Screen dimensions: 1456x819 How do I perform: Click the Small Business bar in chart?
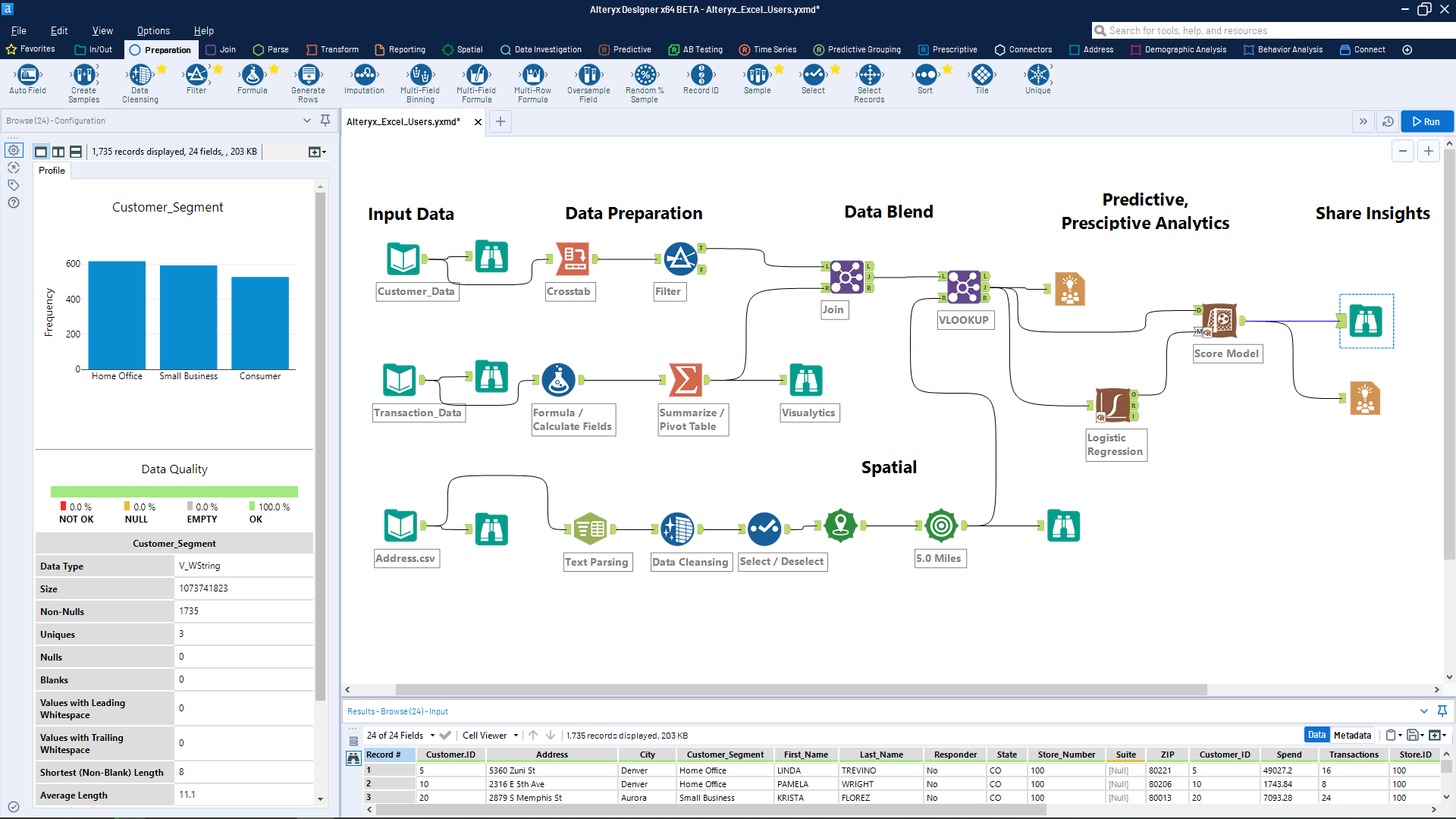click(x=188, y=317)
